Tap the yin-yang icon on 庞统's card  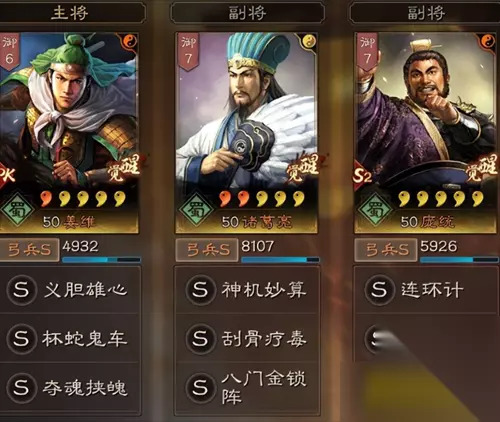[x=488, y=41]
